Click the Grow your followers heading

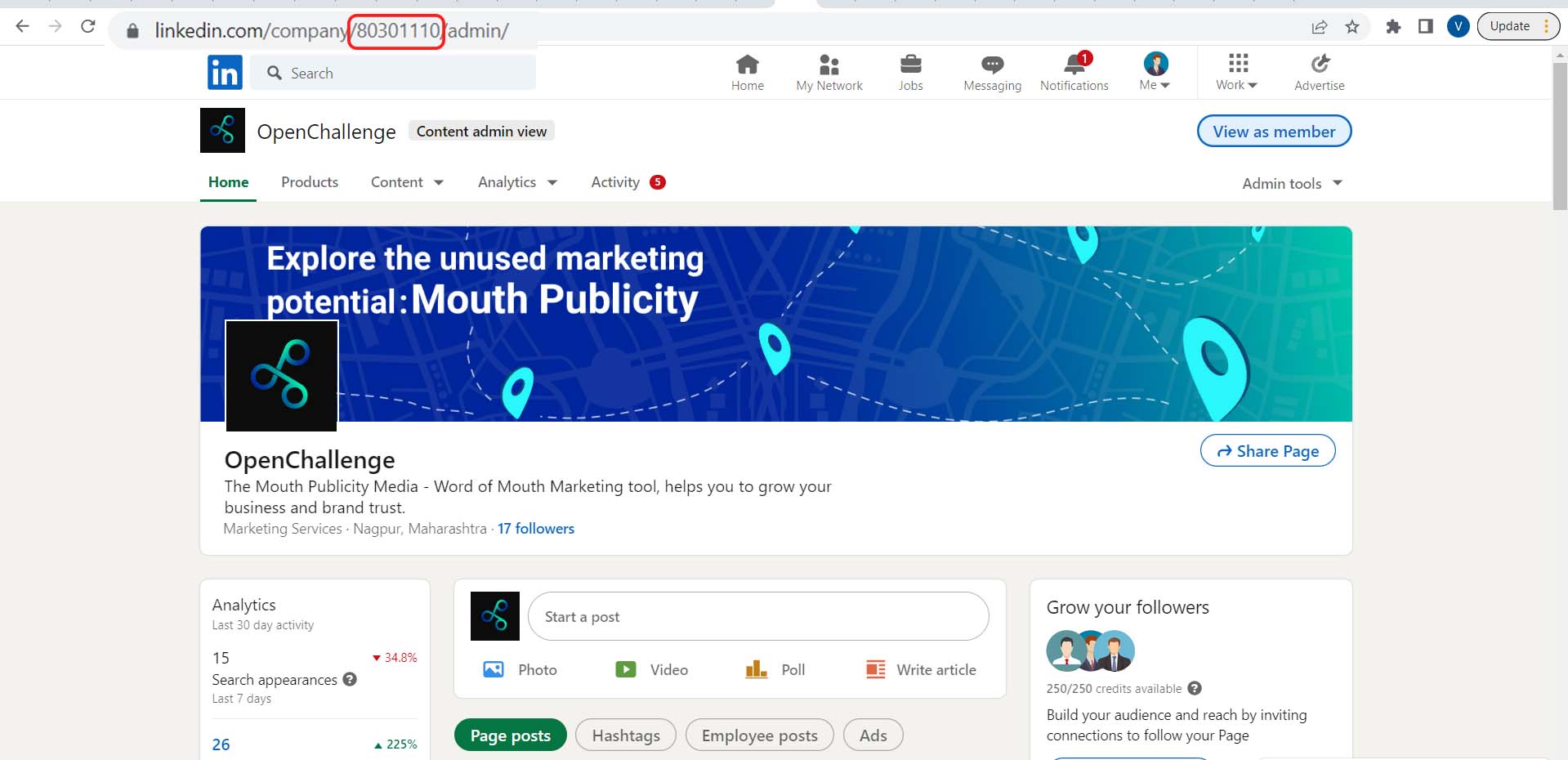pos(1128,607)
